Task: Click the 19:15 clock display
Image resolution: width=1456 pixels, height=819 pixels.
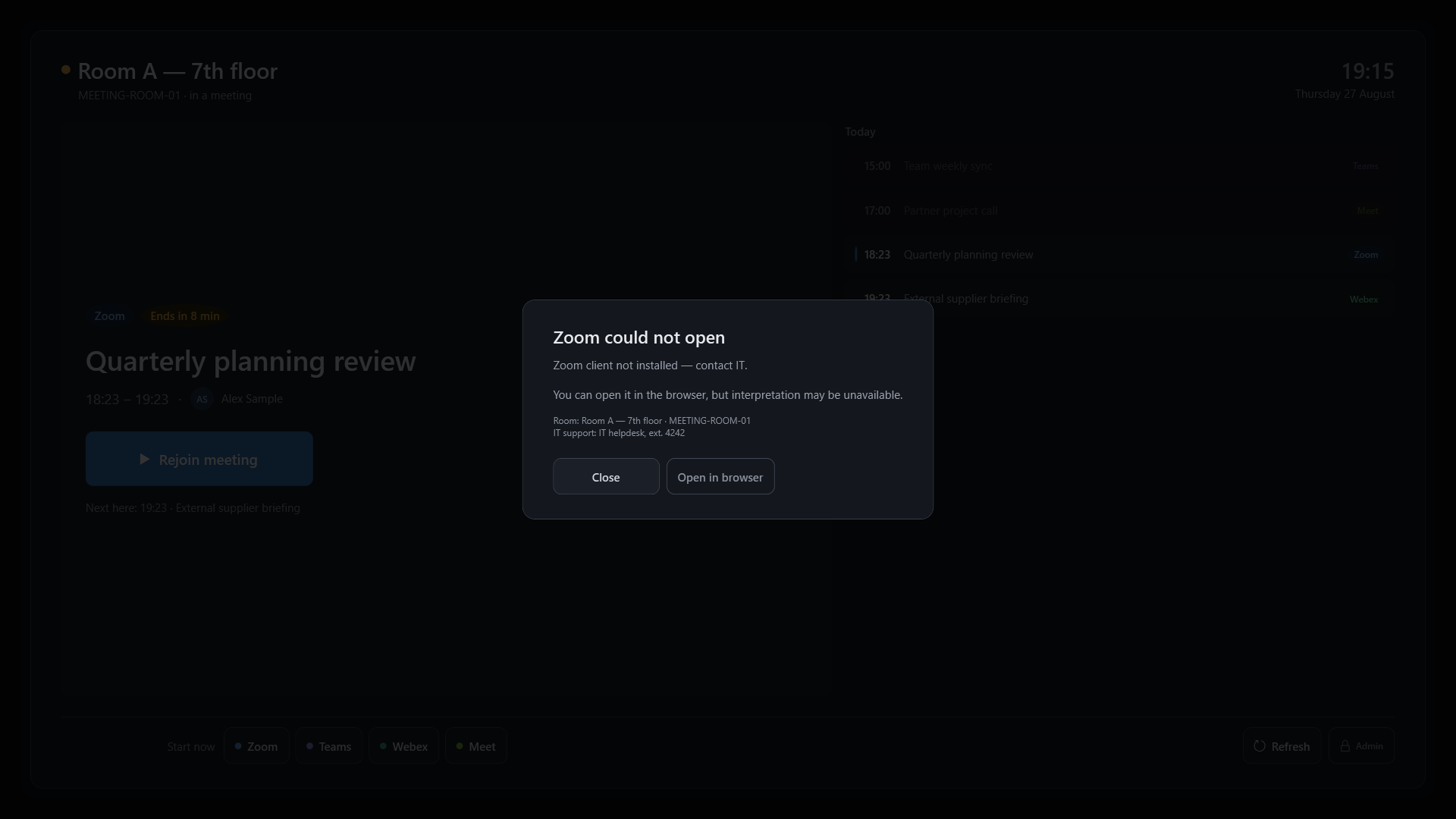Action: click(1367, 71)
